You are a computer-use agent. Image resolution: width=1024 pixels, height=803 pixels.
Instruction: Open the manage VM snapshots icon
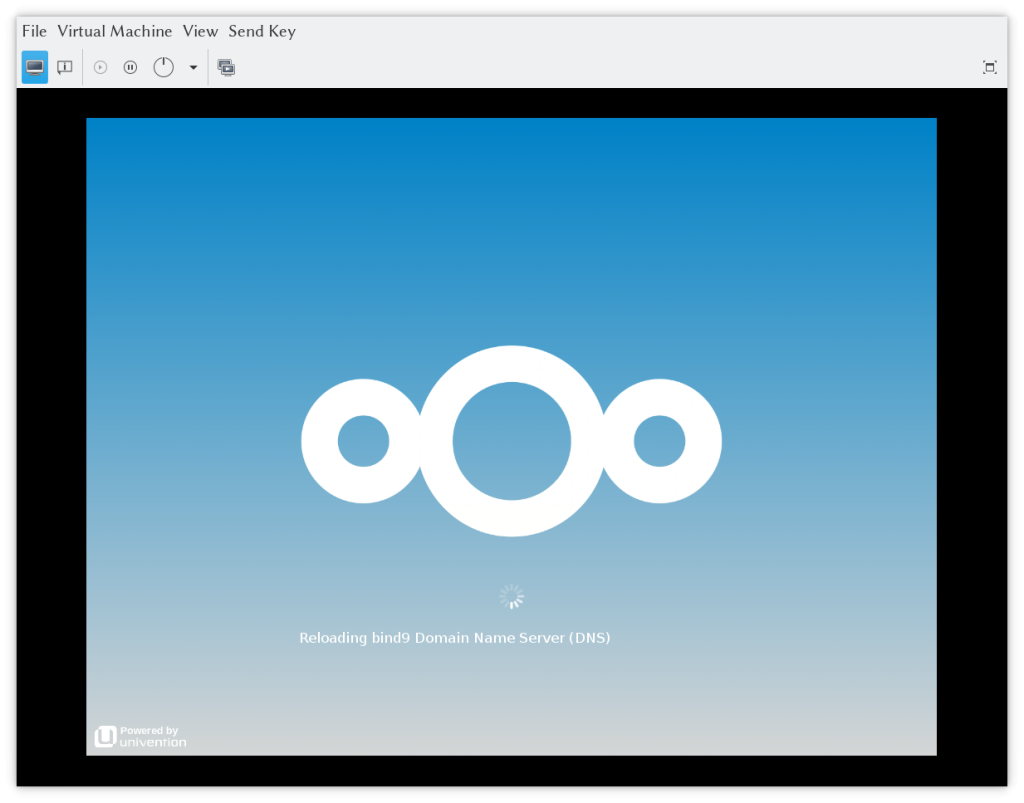point(226,67)
